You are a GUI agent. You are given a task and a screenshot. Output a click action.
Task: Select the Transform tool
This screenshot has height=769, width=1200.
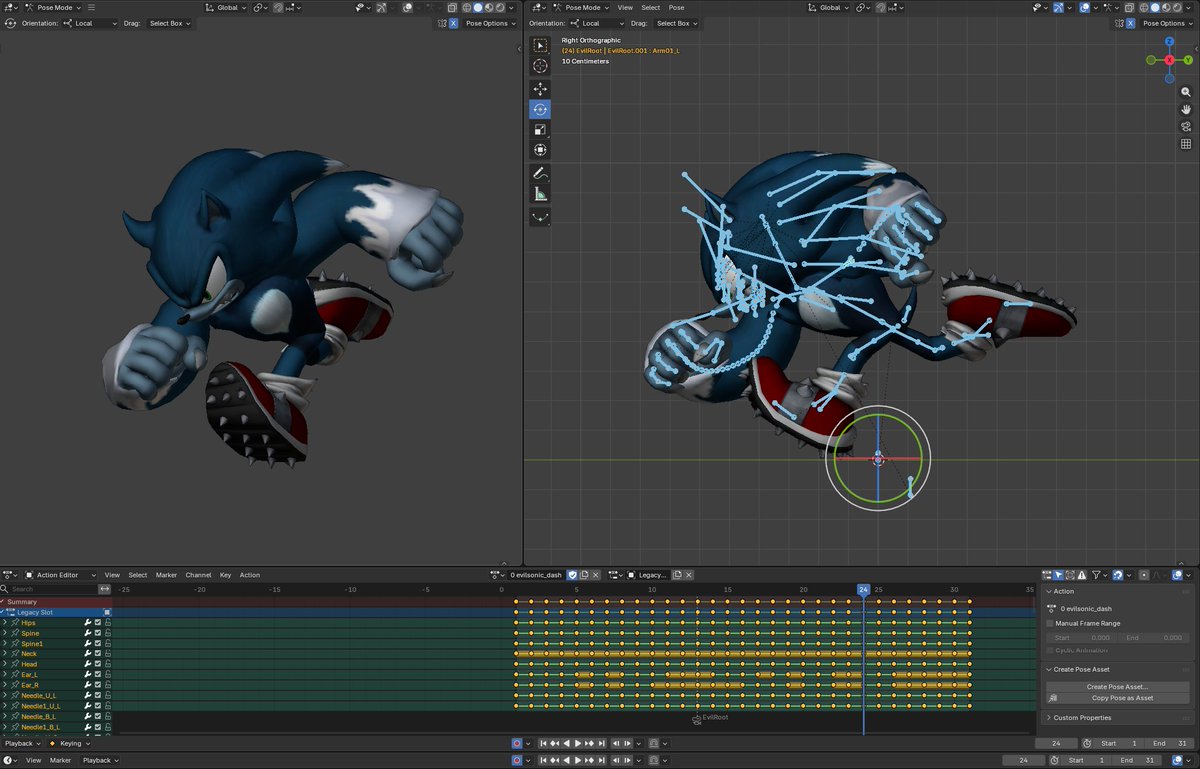pyautogui.click(x=540, y=149)
